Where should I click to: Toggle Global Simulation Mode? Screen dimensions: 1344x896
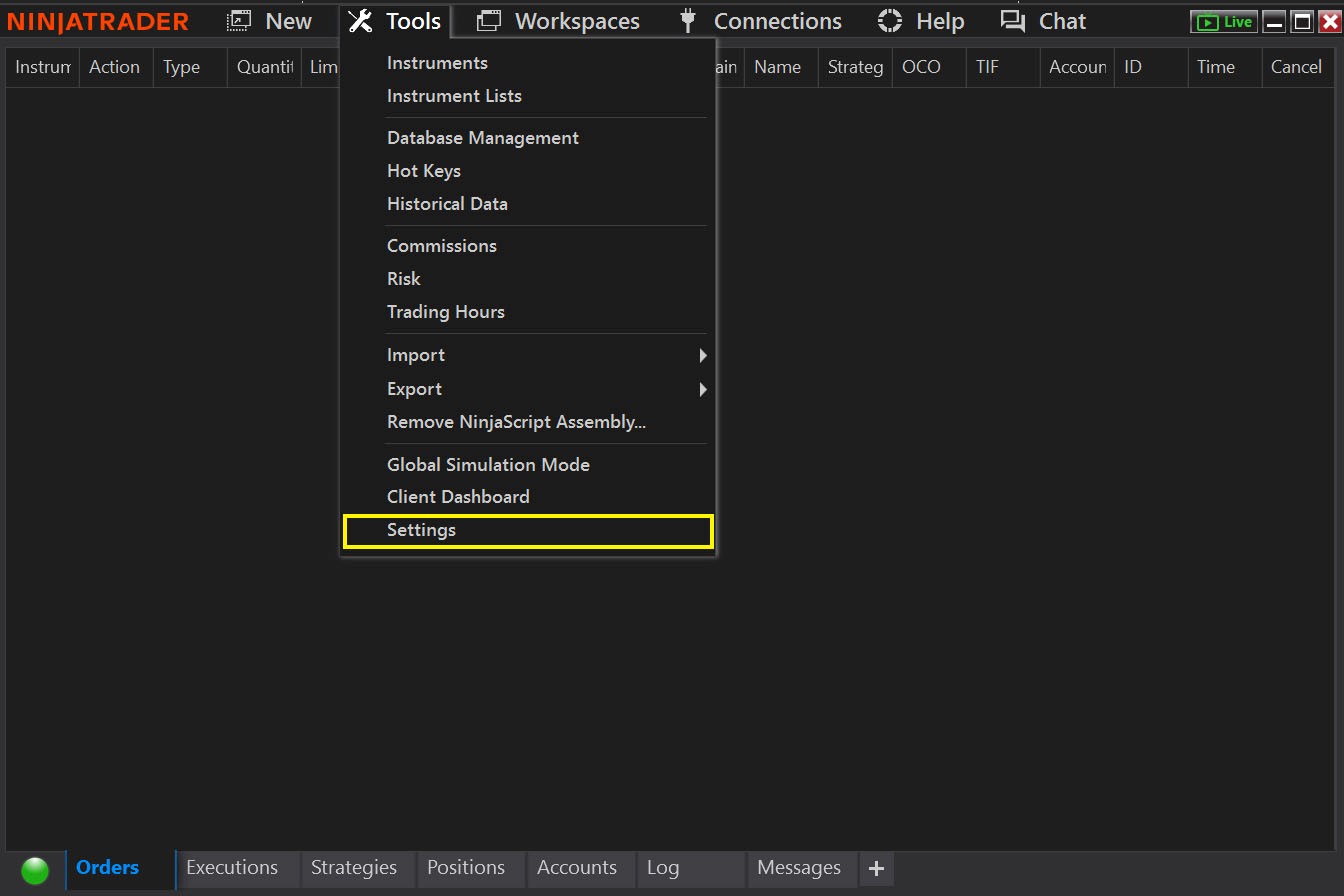[488, 464]
